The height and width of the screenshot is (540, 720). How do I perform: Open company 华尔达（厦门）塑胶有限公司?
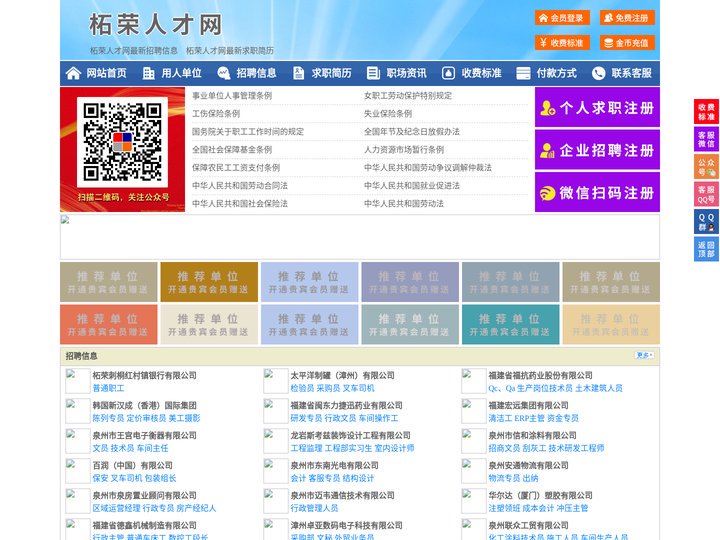click(540, 495)
